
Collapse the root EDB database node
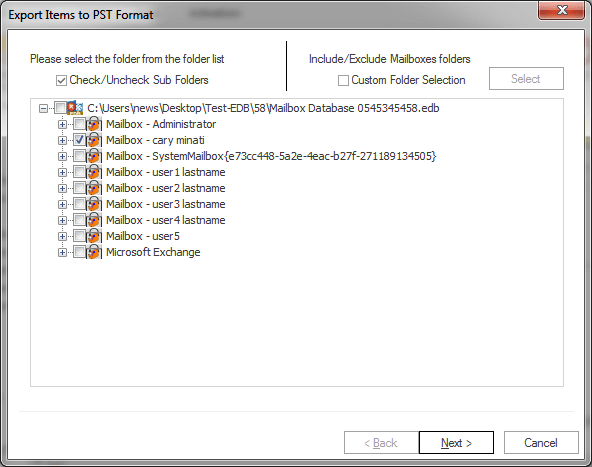(x=43, y=108)
